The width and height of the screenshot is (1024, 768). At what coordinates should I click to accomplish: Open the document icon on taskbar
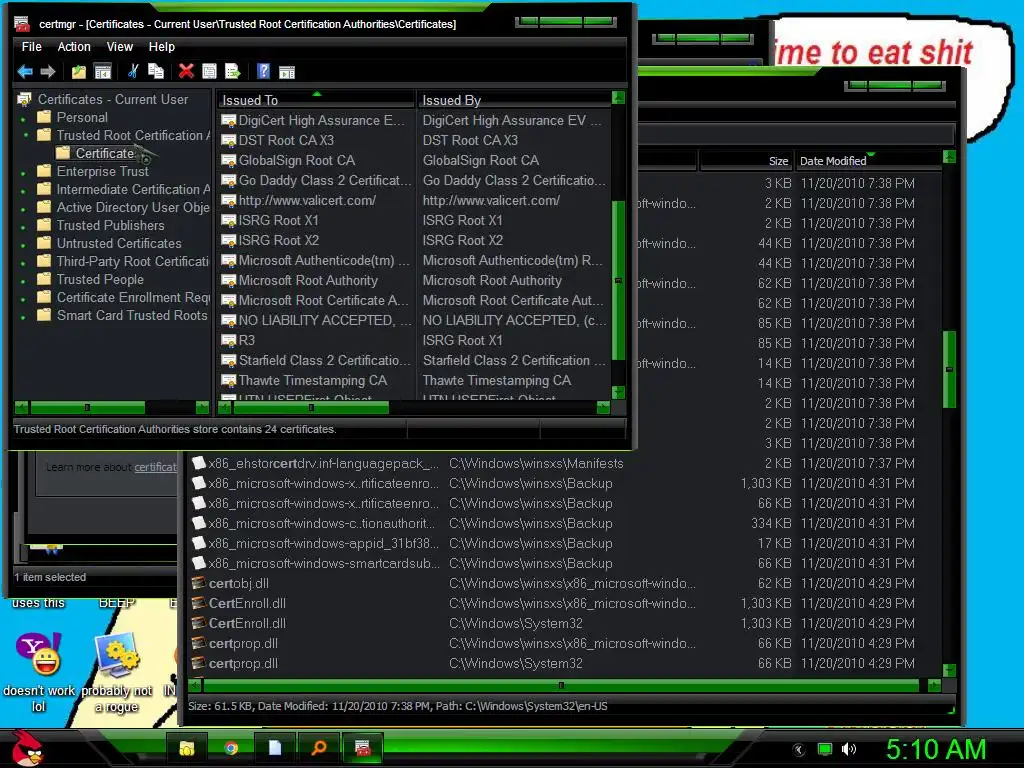(x=275, y=748)
